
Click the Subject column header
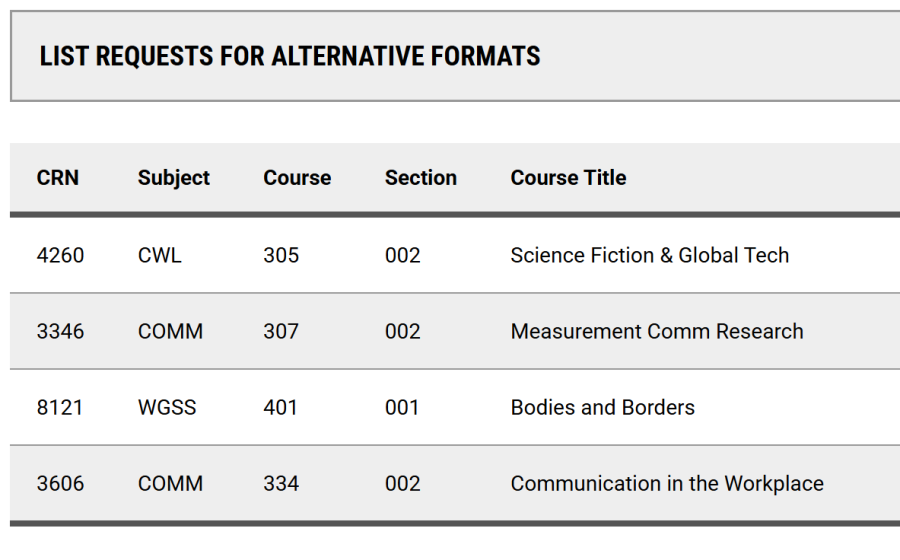pyautogui.click(x=173, y=178)
